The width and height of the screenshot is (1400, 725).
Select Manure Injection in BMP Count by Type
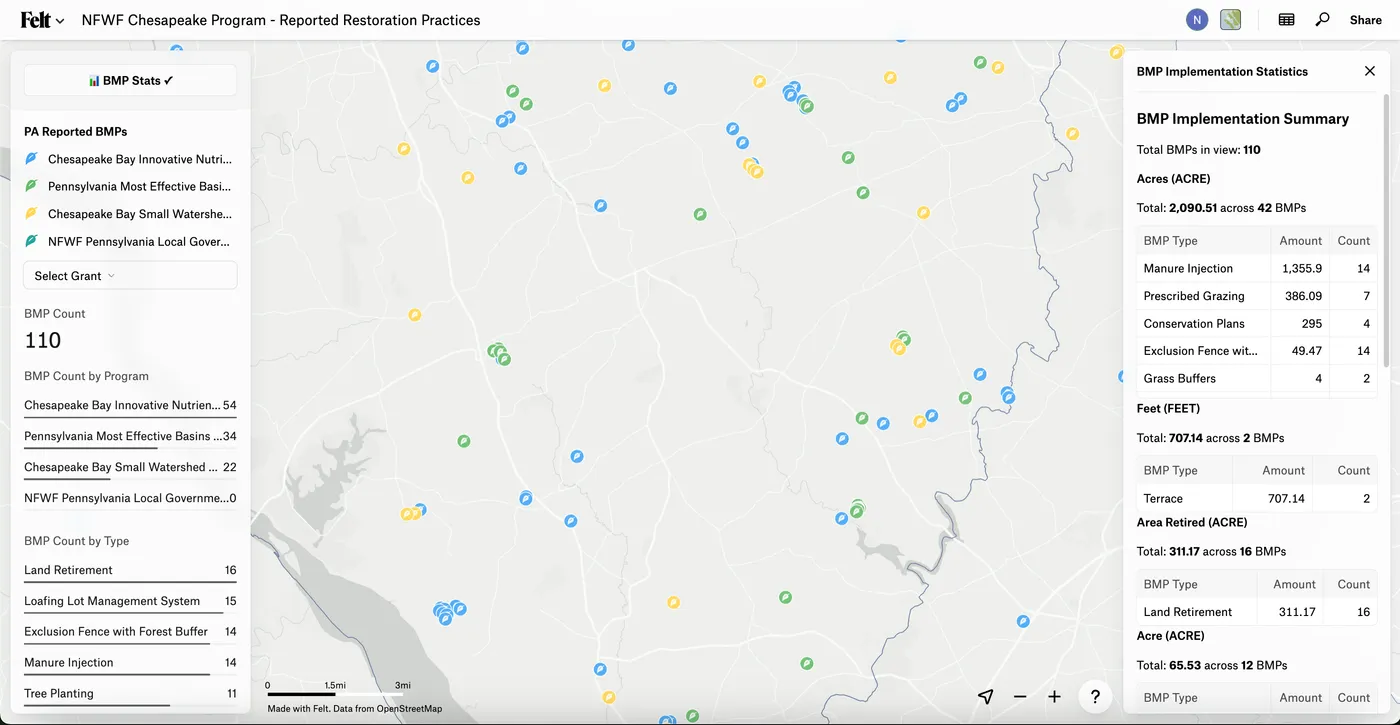point(130,663)
